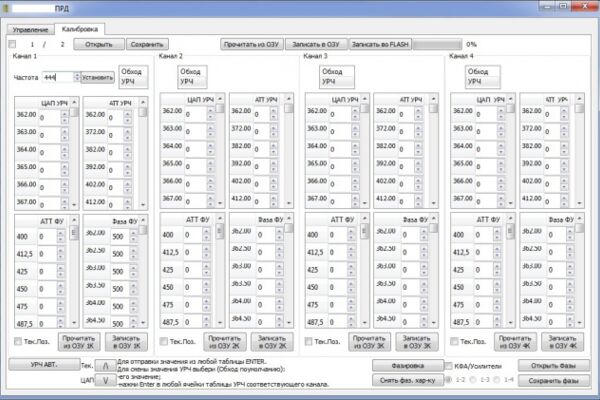Click the Открыть фазы button
The height and width of the screenshot is (400, 600).
pos(553,366)
